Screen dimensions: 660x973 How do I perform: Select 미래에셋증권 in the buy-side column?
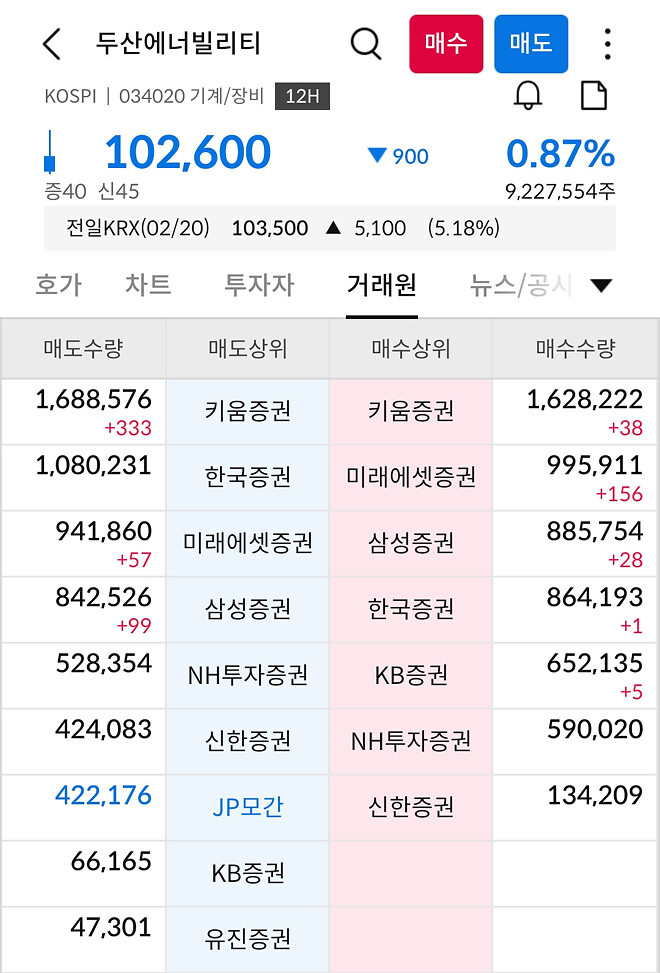point(411,477)
